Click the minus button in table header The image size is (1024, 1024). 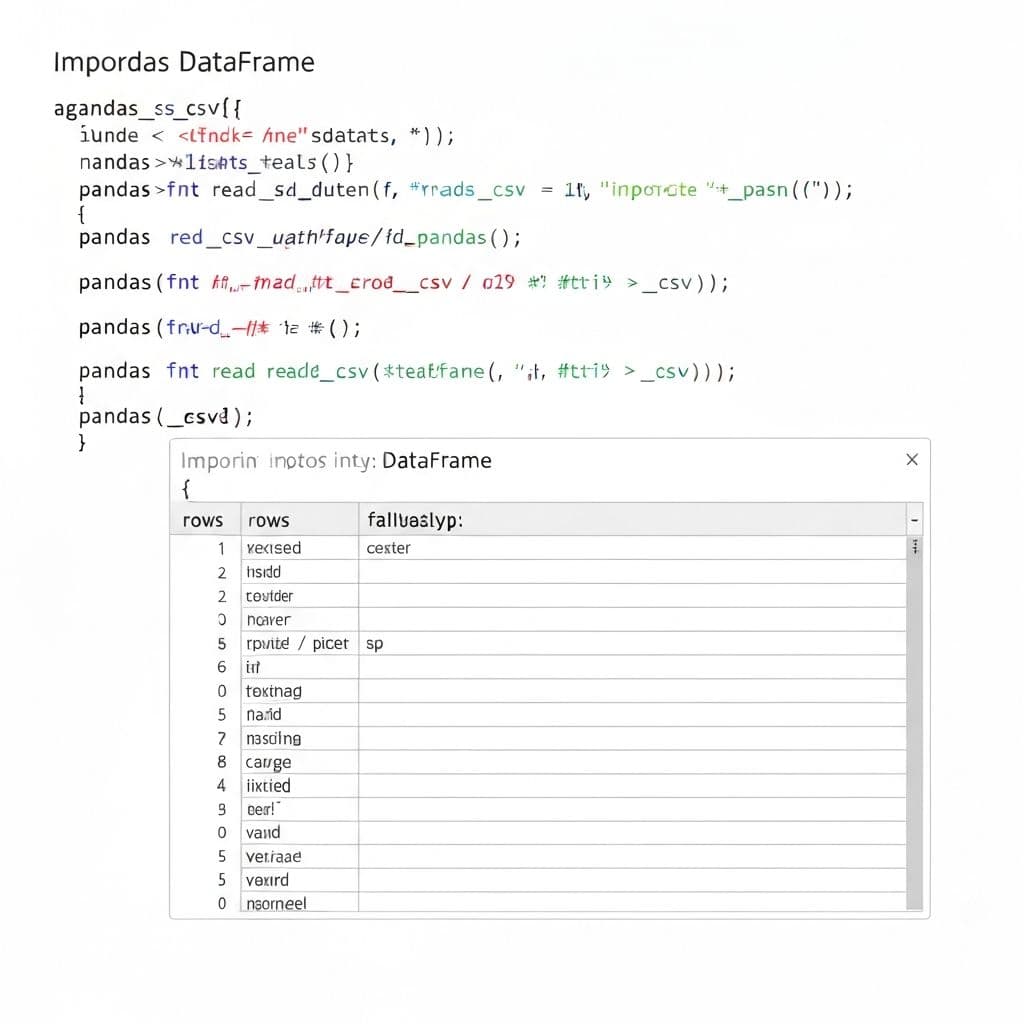[914, 521]
